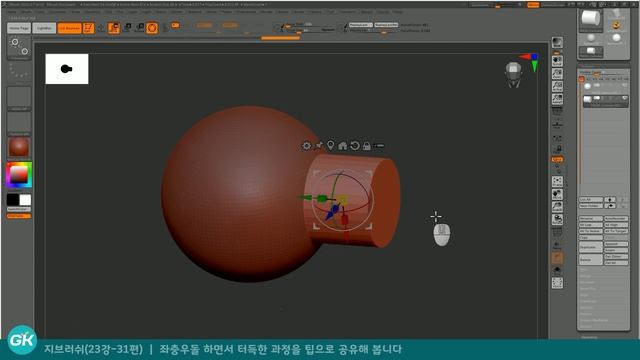
Task: Open the gizmo customize gear icon
Action: pos(306,146)
